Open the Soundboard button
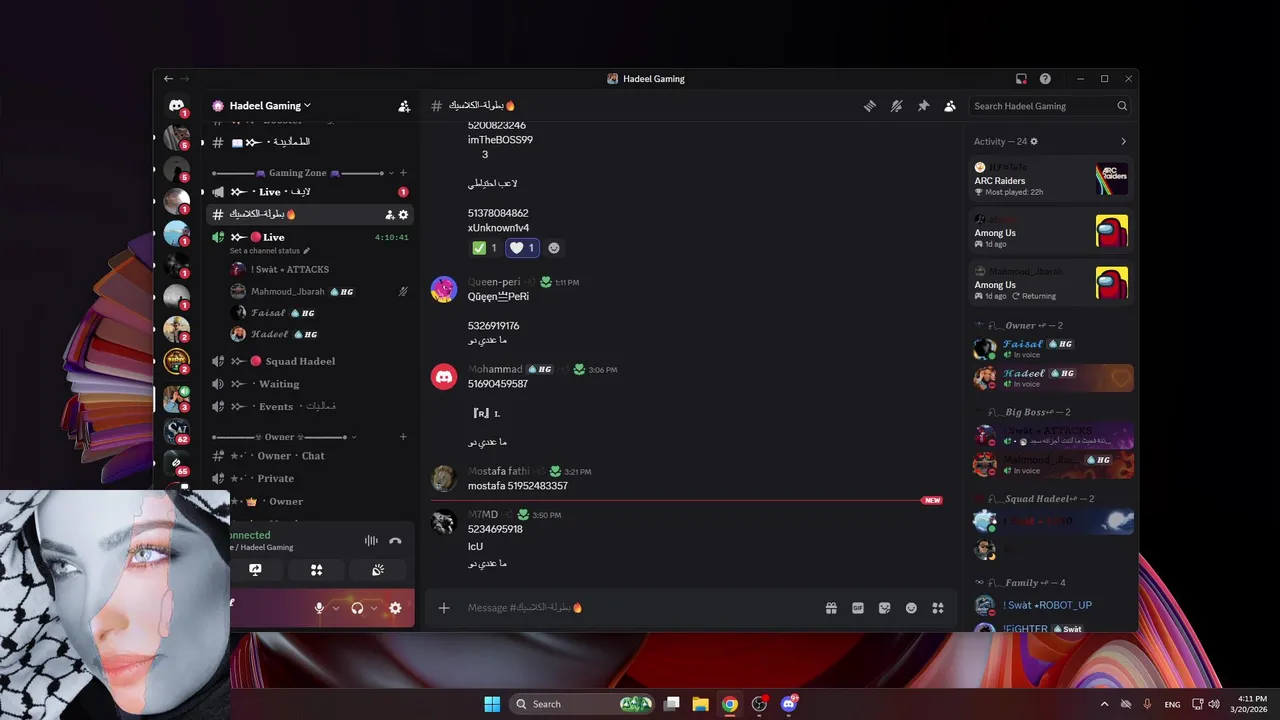1280x720 pixels. (x=378, y=570)
